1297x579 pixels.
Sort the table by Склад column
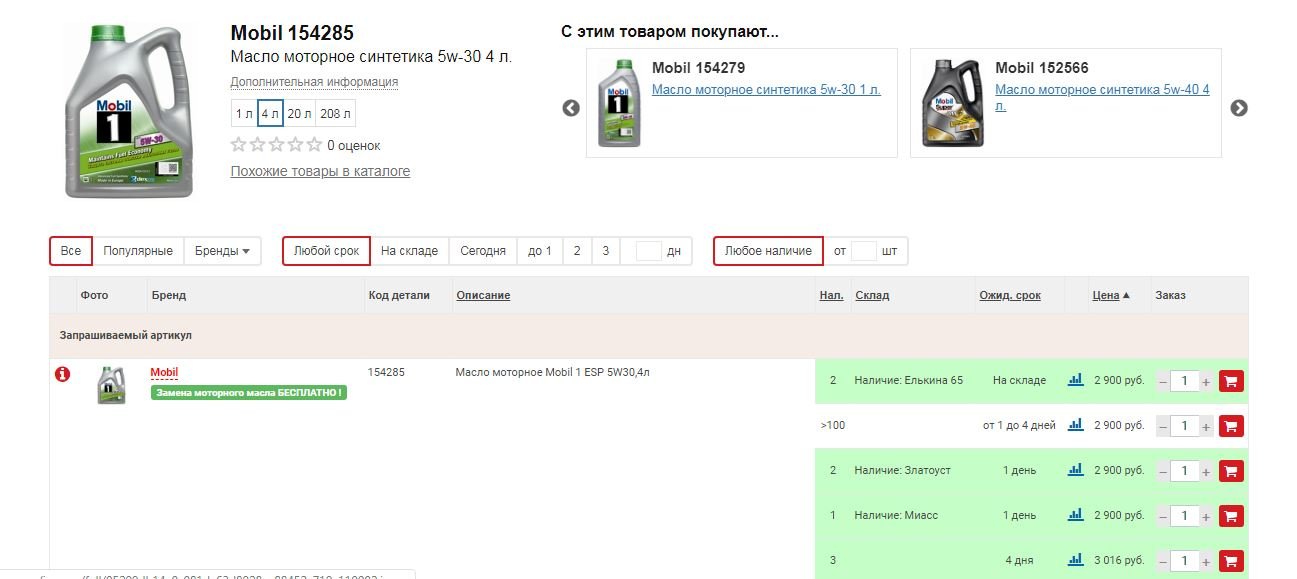872,295
